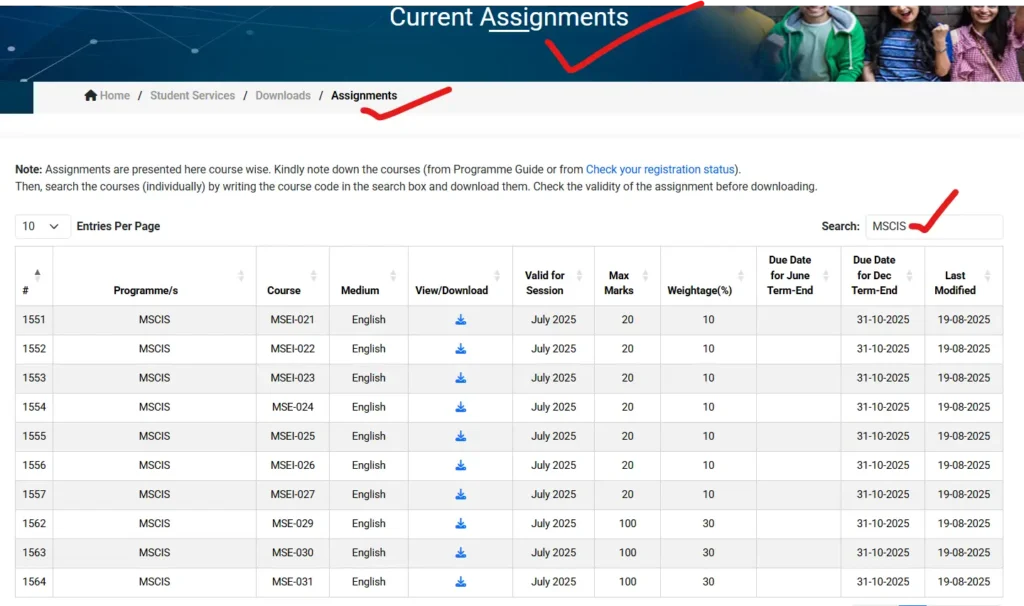Viewport: 1024px width, 606px height.
Task: Click the Home icon in breadcrumb
Action: pyautogui.click(x=92, y=96)
